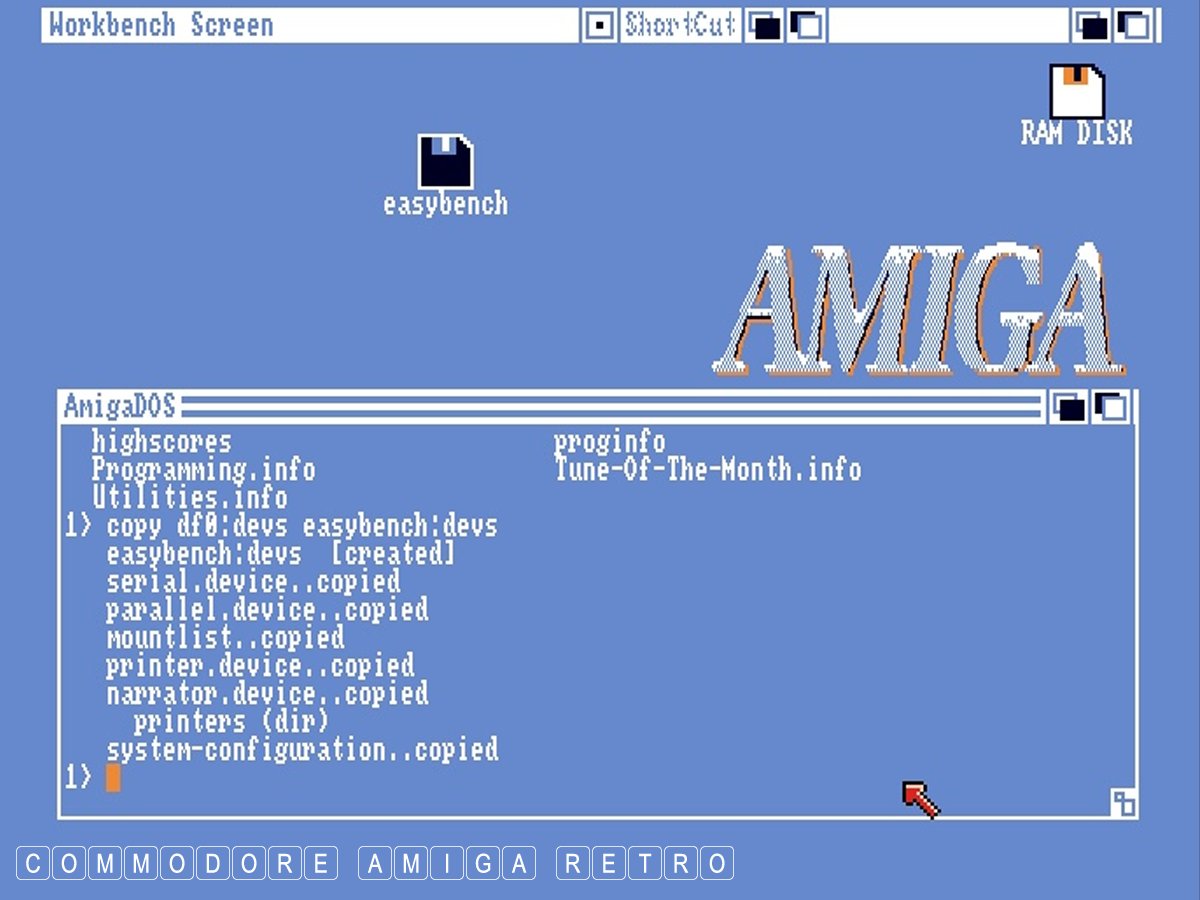This screenshot has width=1200, height=900.
Task: Click the Workbench Screen title text
Action: point(161,26)
